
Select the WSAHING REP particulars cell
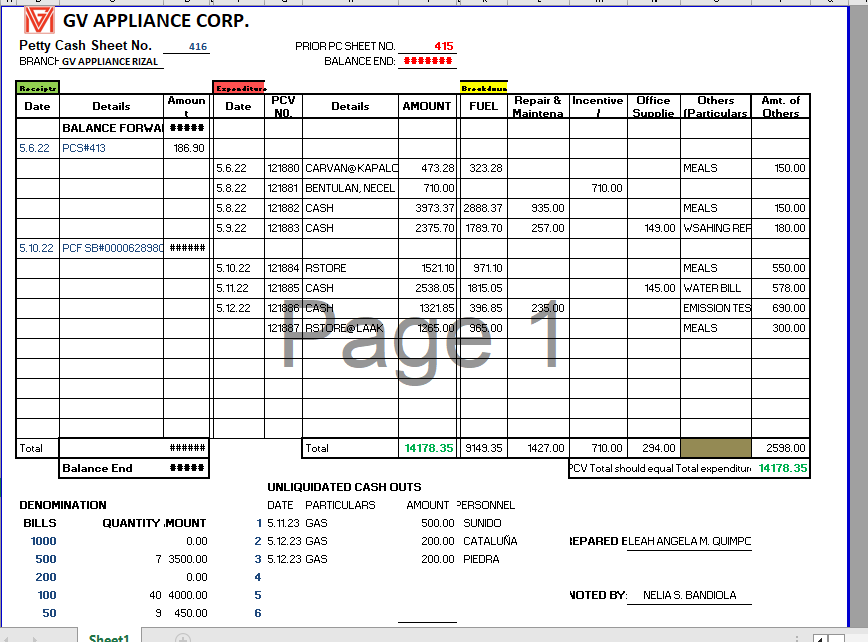tap(716, 228)
